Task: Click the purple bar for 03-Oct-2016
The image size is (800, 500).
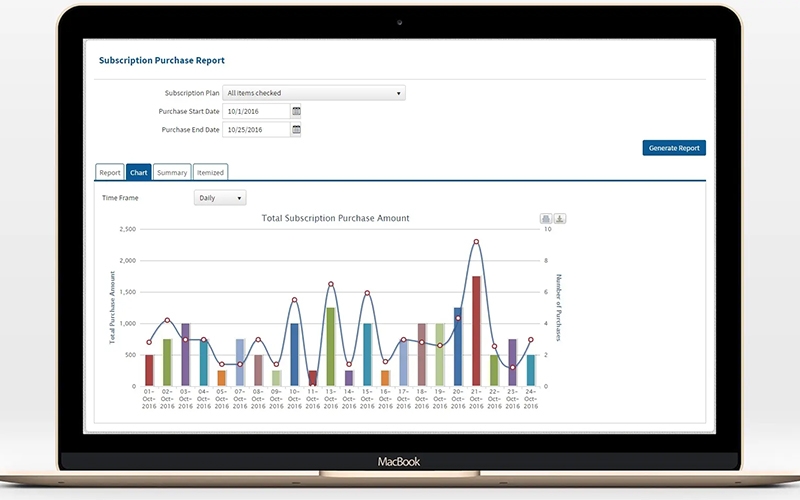Action: coord(185,355)
